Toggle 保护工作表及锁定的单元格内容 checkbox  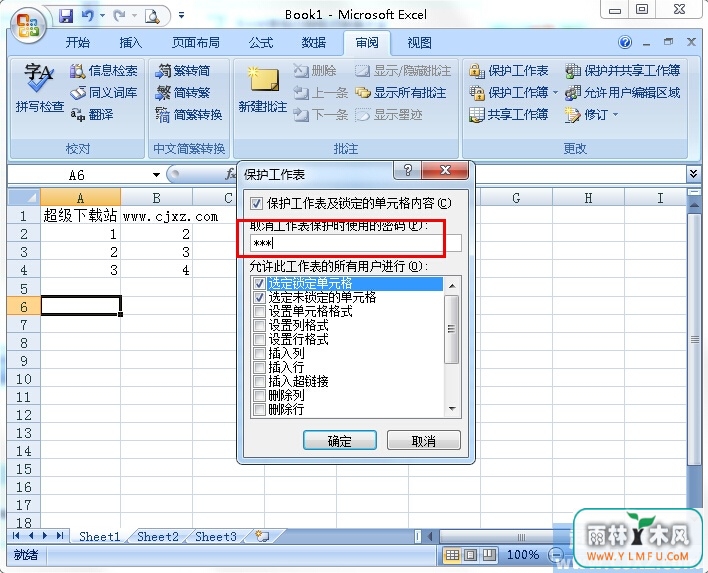click(256, 204)
